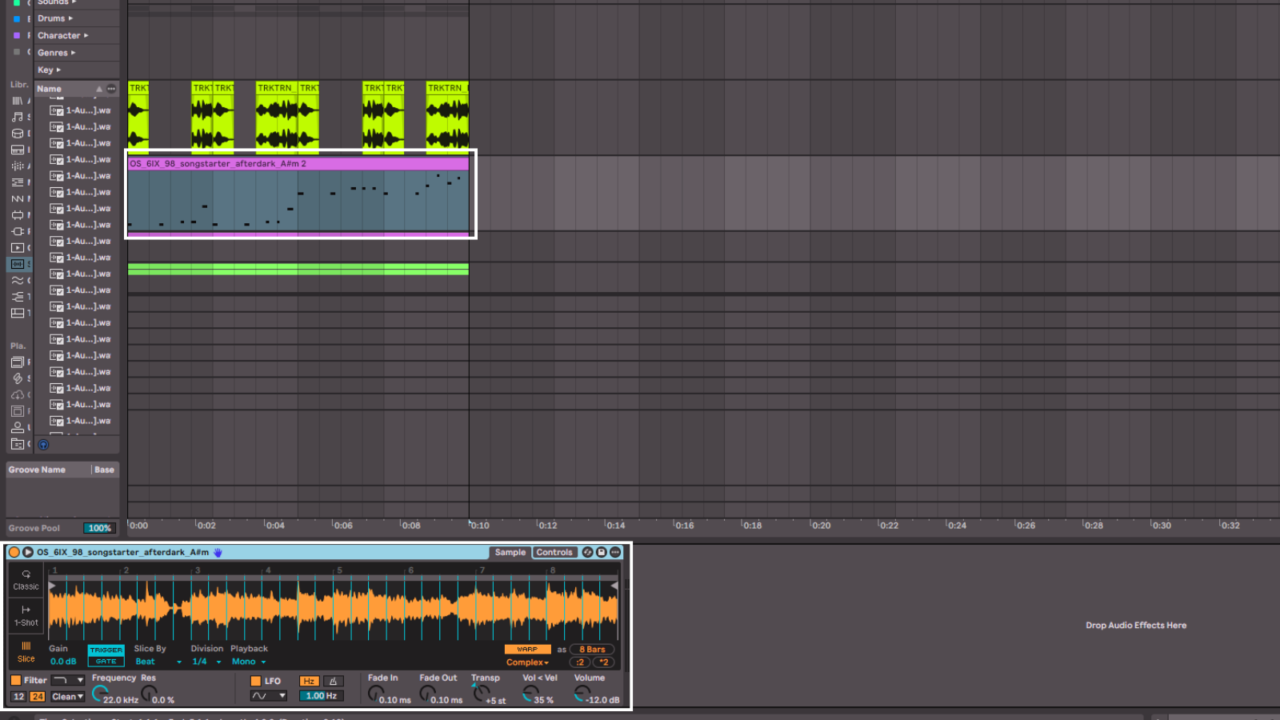Select the Clips play-box icon in the library sidebar

17,248
